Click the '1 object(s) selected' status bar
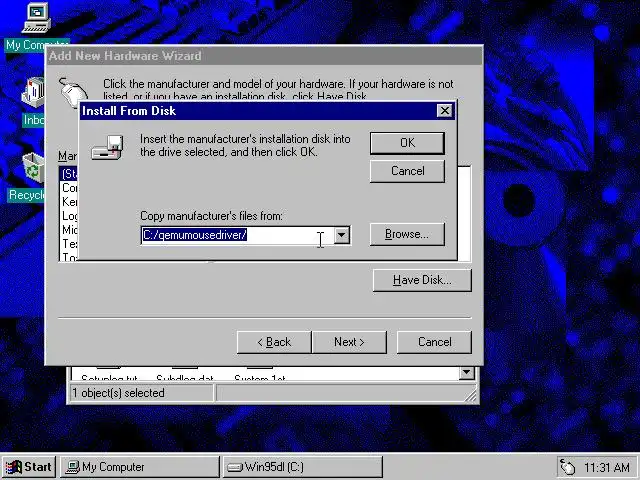Image resolution: width=640 pixels, height=480 pixels. pyautogui.click(x=142, y=393)
